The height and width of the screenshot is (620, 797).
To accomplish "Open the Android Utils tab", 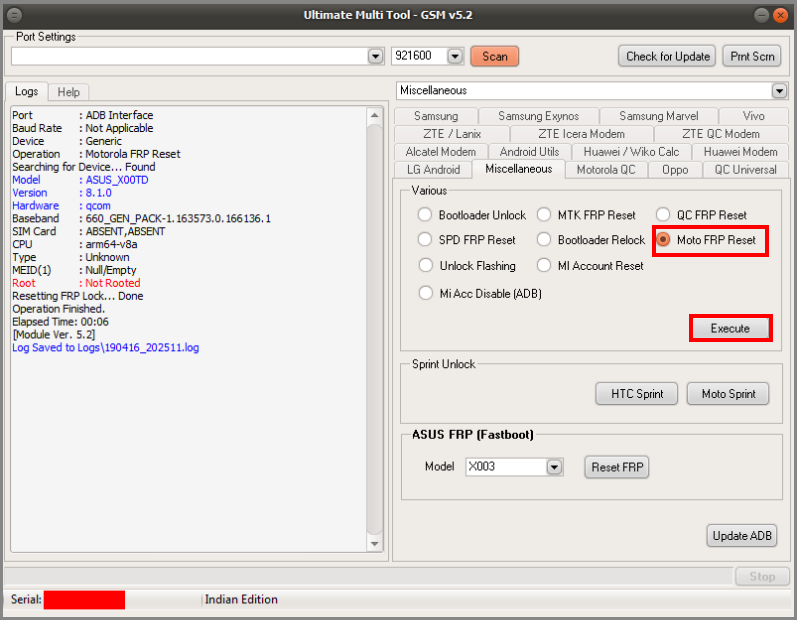I will pos(529,151).
